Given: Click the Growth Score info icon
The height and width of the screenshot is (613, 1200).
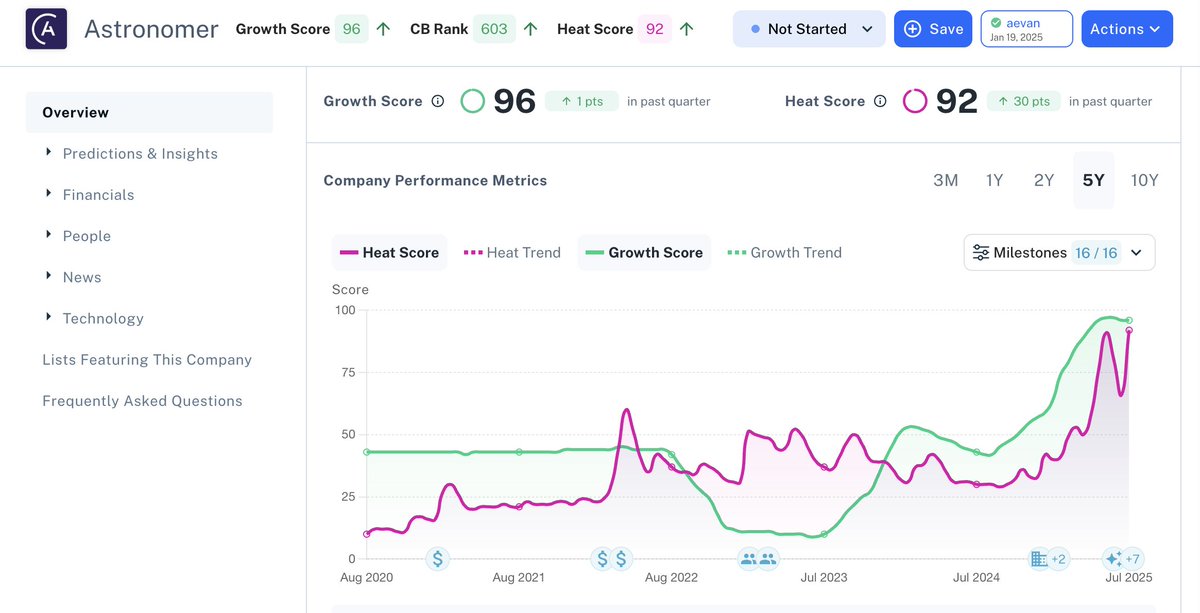Looking at the screenshot, I should 437,101.
